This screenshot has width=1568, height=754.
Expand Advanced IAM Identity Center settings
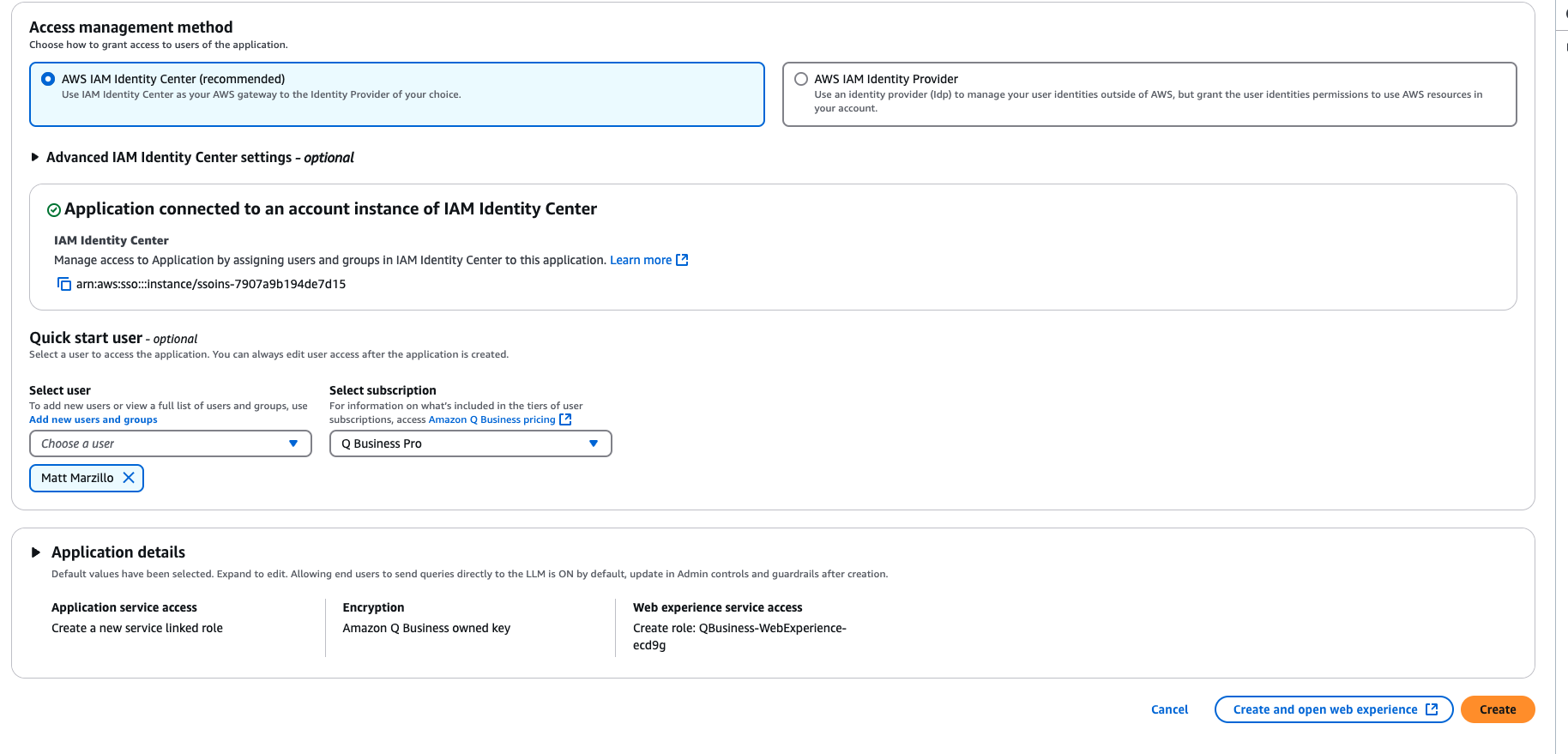[x=35, y=158]
